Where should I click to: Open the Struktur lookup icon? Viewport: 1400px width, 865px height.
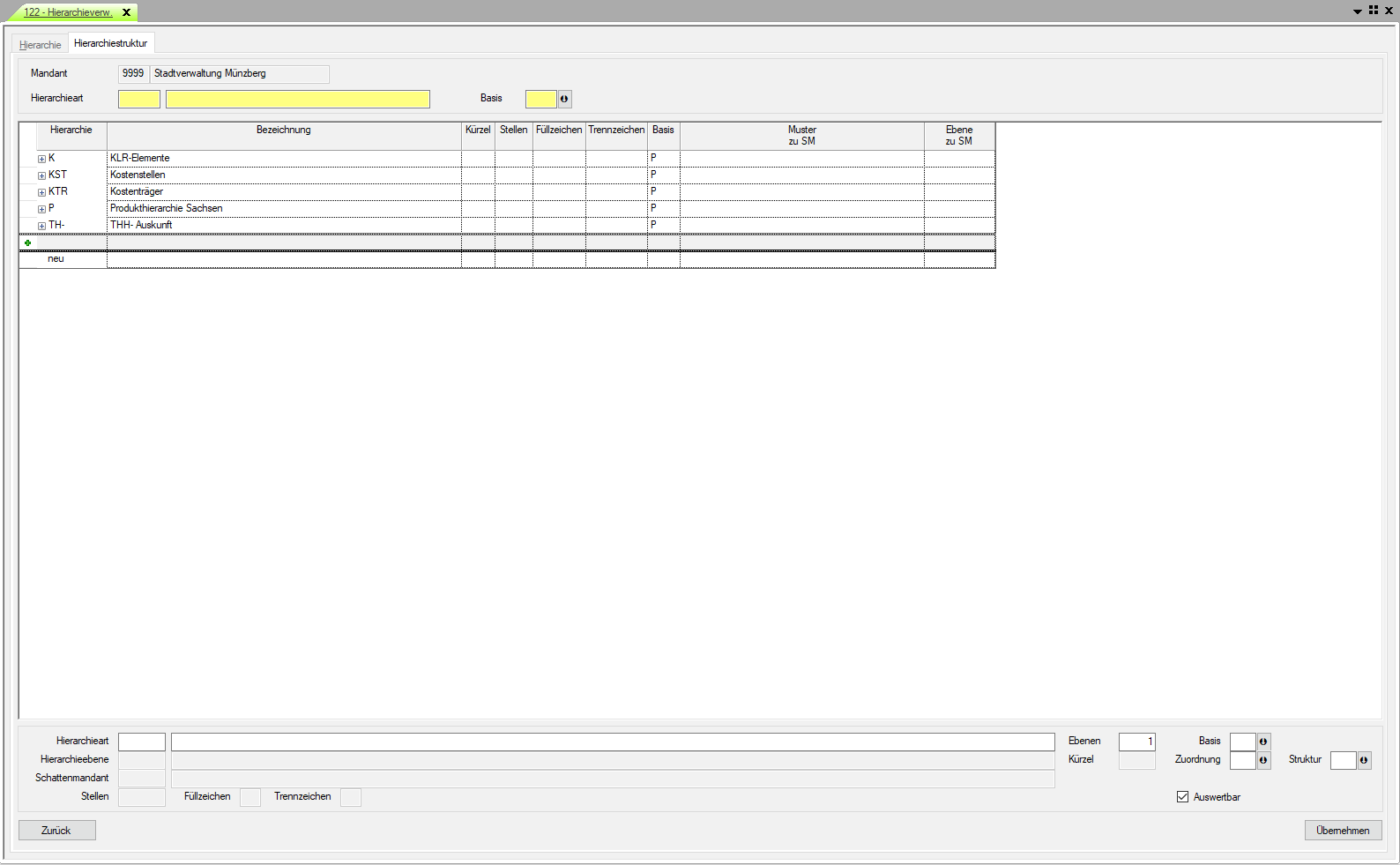(1364, 760)
